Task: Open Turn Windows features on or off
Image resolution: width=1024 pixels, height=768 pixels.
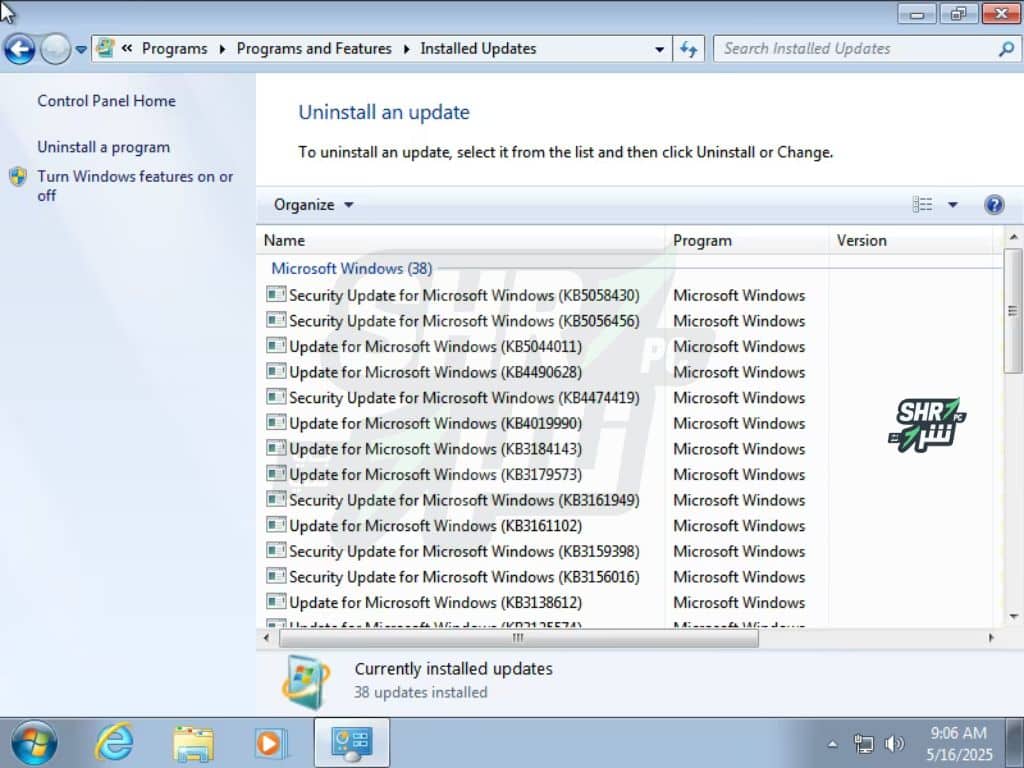Action: coord(135,186)
